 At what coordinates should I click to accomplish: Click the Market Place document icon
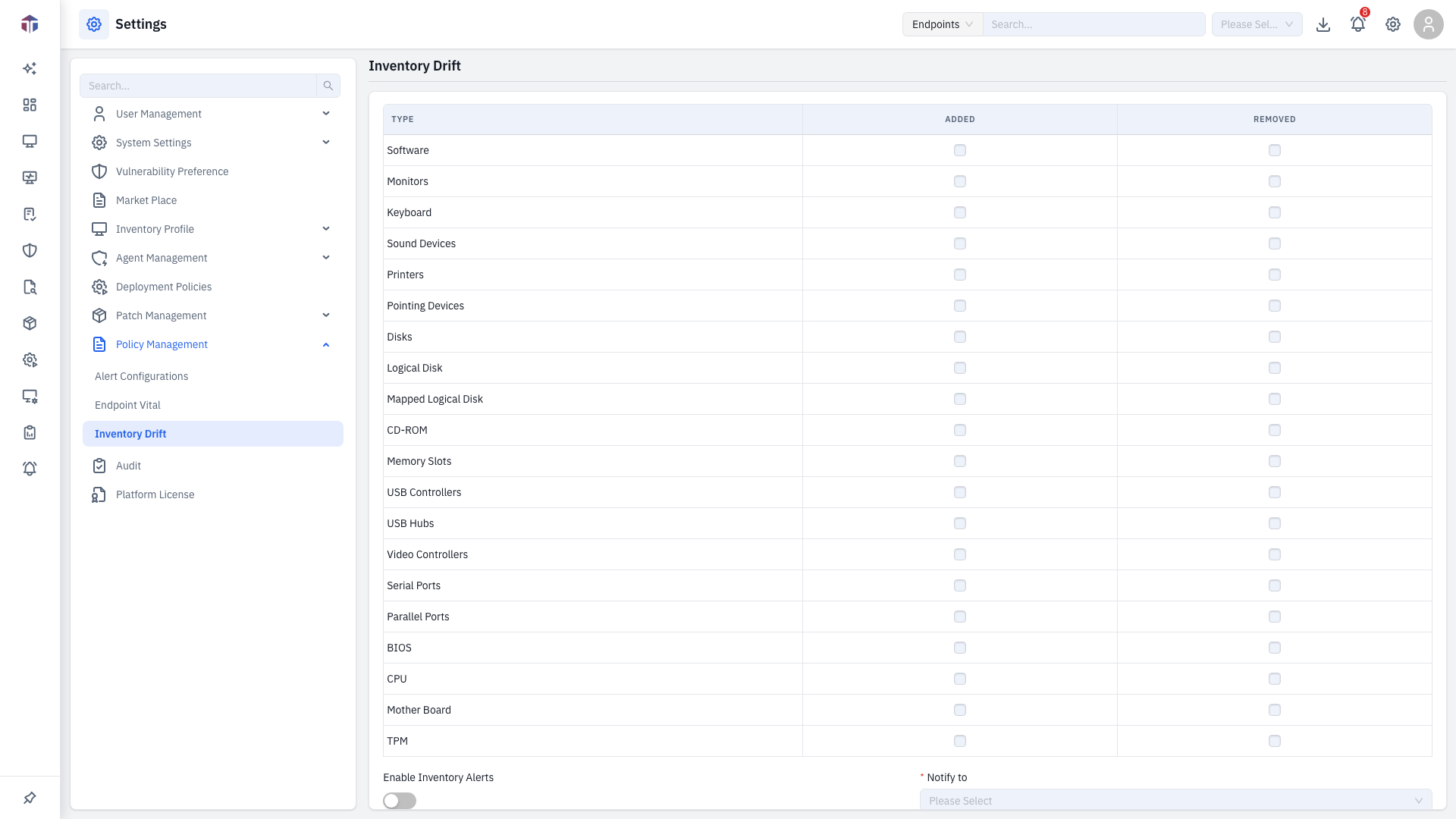[99, 200]
